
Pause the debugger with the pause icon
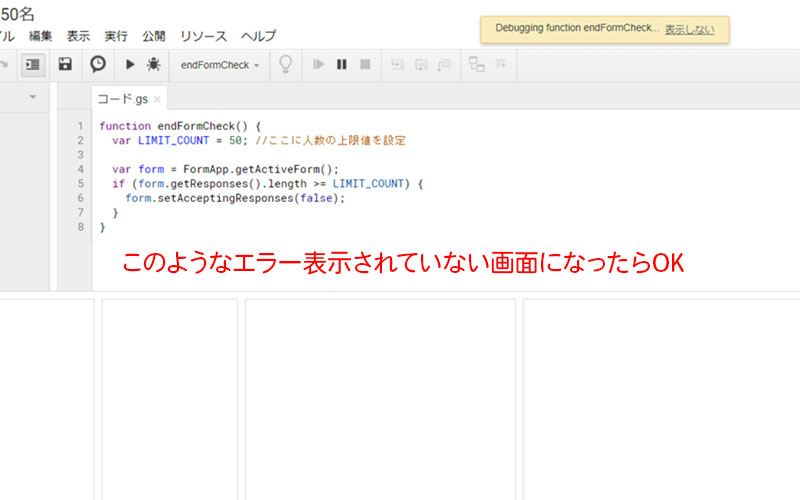[x=342, y=64]
